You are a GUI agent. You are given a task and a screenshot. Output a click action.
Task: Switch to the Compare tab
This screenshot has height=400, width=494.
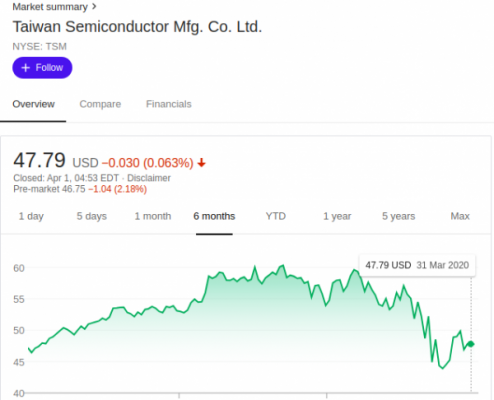point(100,104)
